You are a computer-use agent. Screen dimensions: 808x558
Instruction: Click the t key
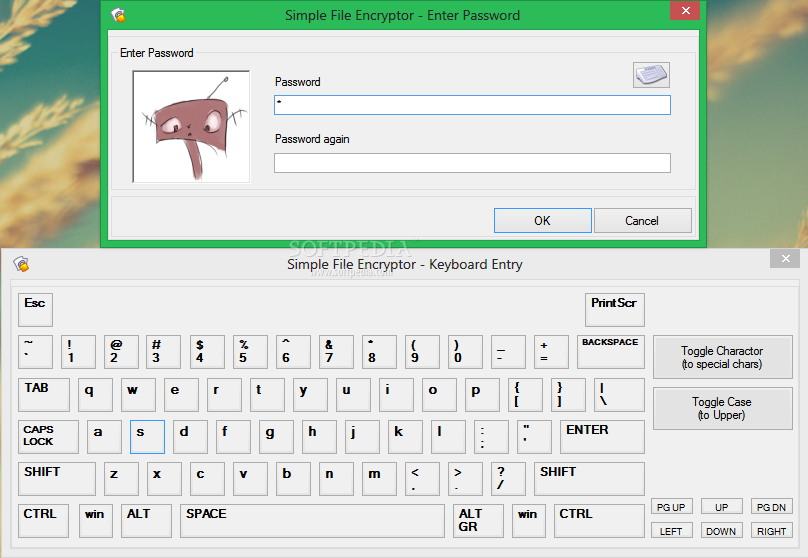pos(267,395)
